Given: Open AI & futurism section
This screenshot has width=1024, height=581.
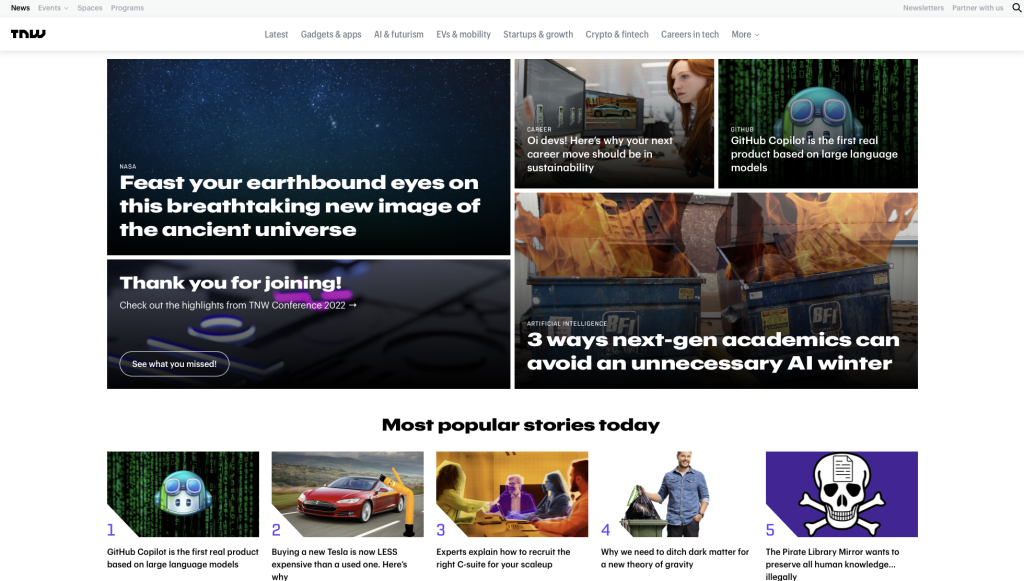Looking at the screenshot, I should click(398, 35).
